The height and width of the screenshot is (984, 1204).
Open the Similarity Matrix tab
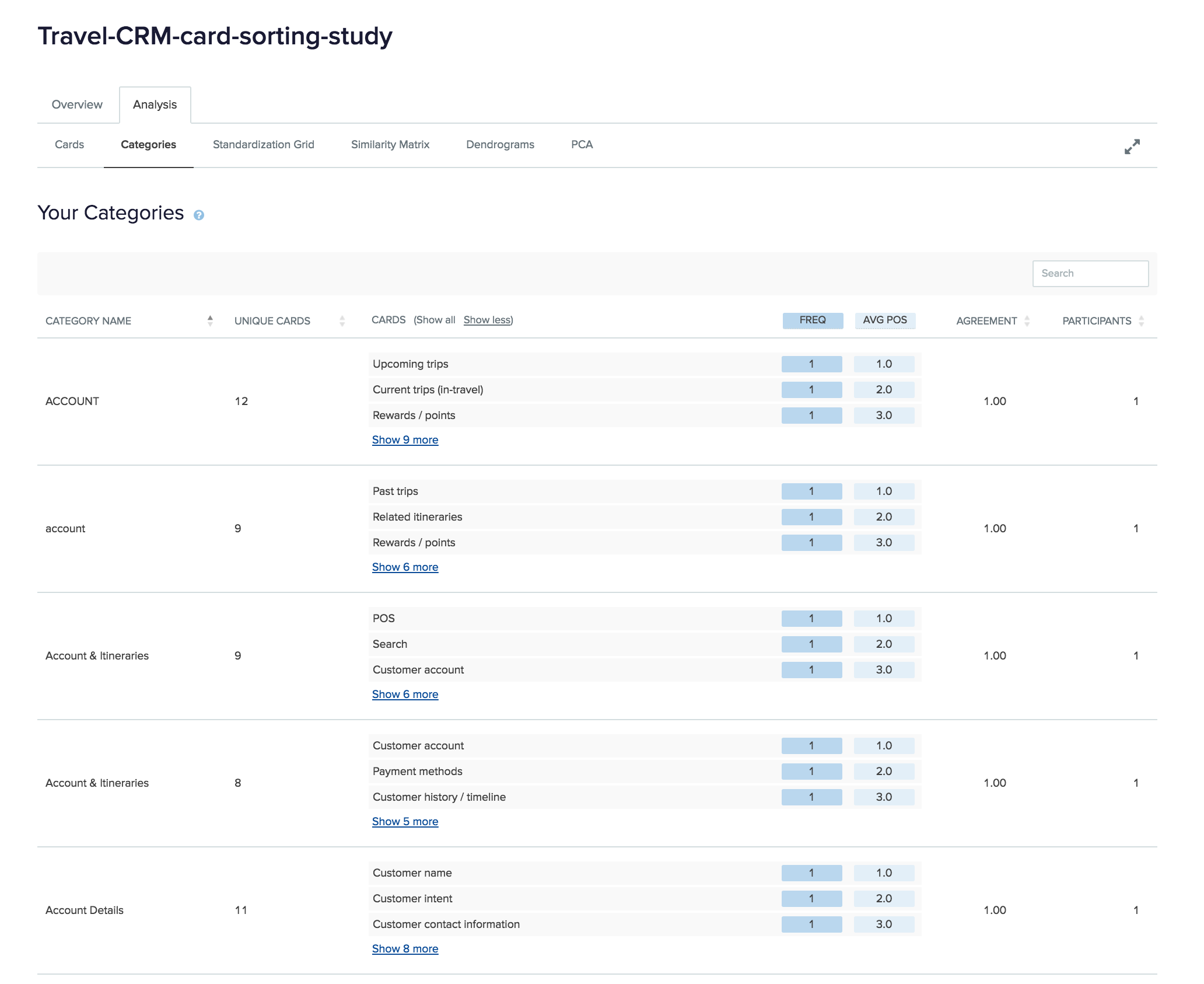tap(390, 145)
